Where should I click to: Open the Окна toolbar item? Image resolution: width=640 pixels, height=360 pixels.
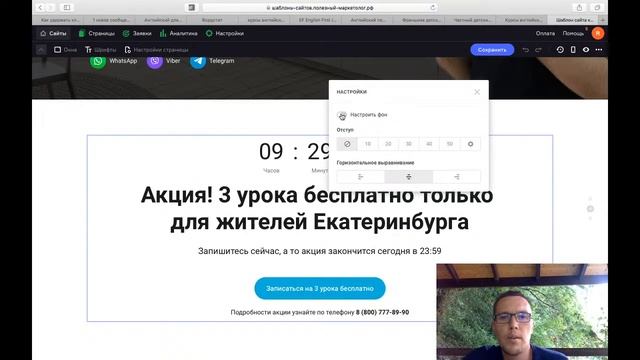click(x=66, y=50)
